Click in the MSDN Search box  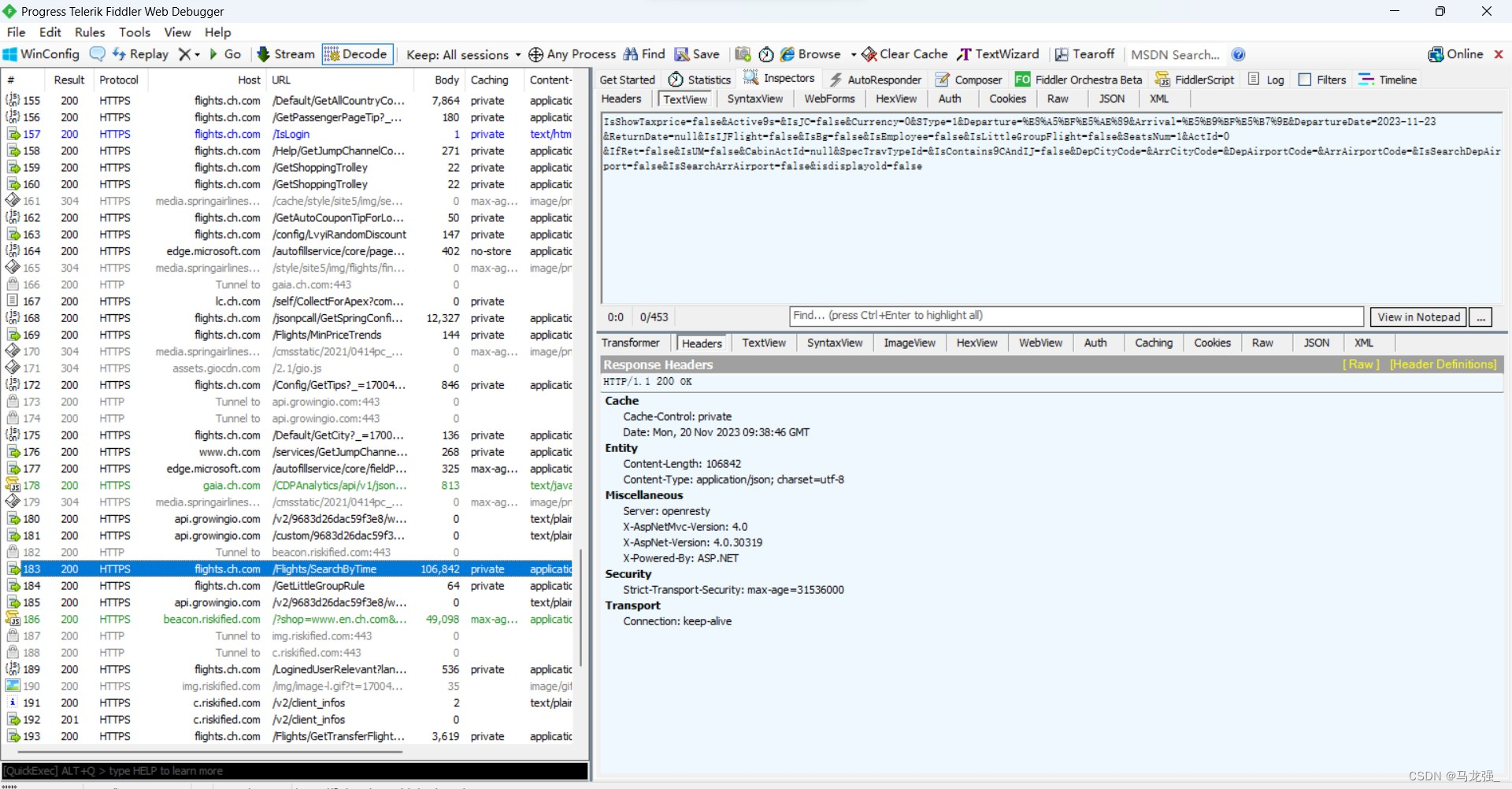[1175, 54]
